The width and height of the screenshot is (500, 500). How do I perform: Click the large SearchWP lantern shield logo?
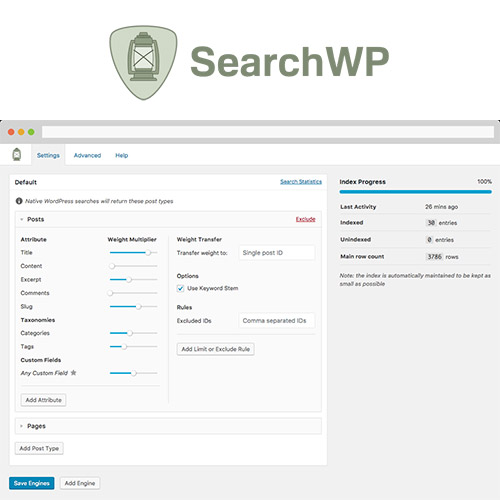point(143,63)
